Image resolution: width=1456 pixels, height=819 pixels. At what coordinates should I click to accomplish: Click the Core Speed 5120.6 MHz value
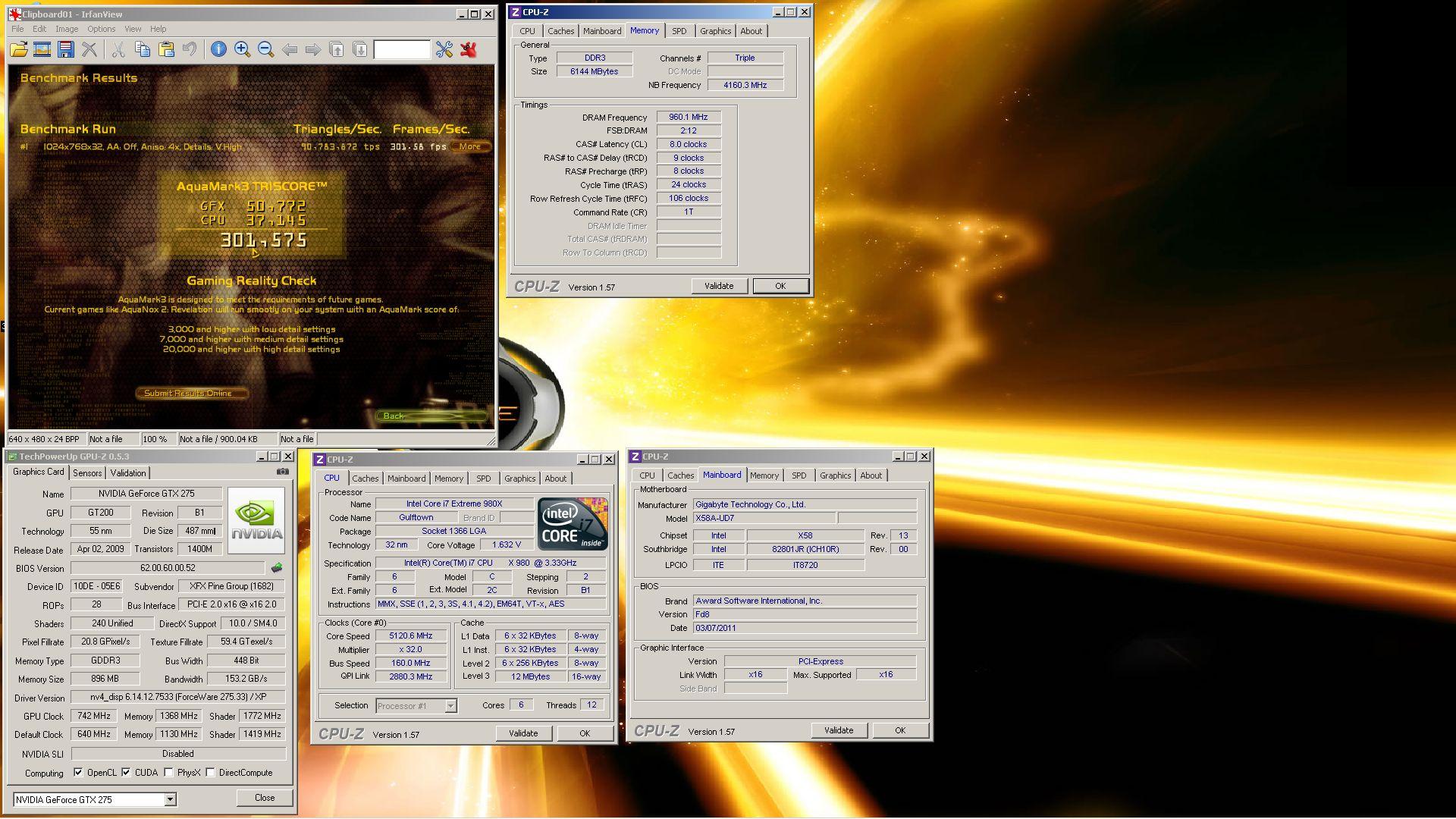[411, 636]
